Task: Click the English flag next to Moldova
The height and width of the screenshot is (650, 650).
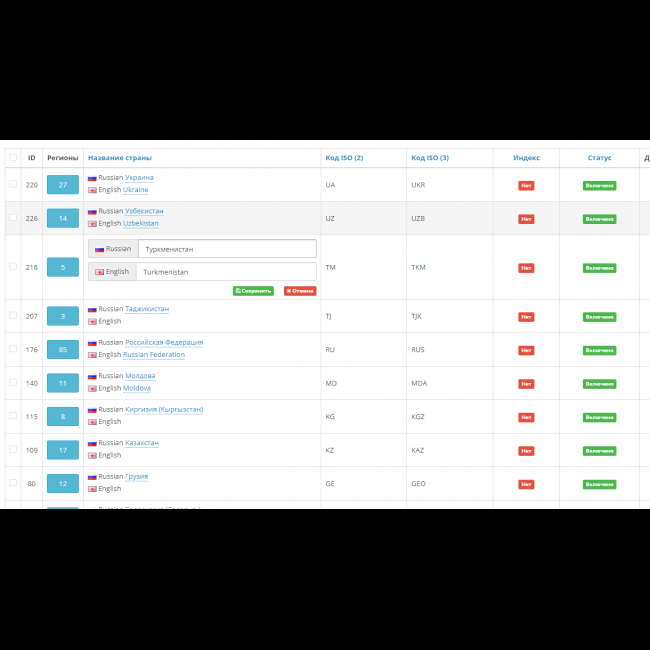Action: [x=92, y=388]
